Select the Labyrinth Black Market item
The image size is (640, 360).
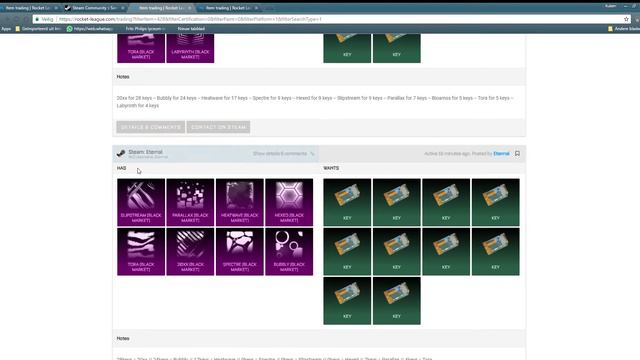[190, 48]
